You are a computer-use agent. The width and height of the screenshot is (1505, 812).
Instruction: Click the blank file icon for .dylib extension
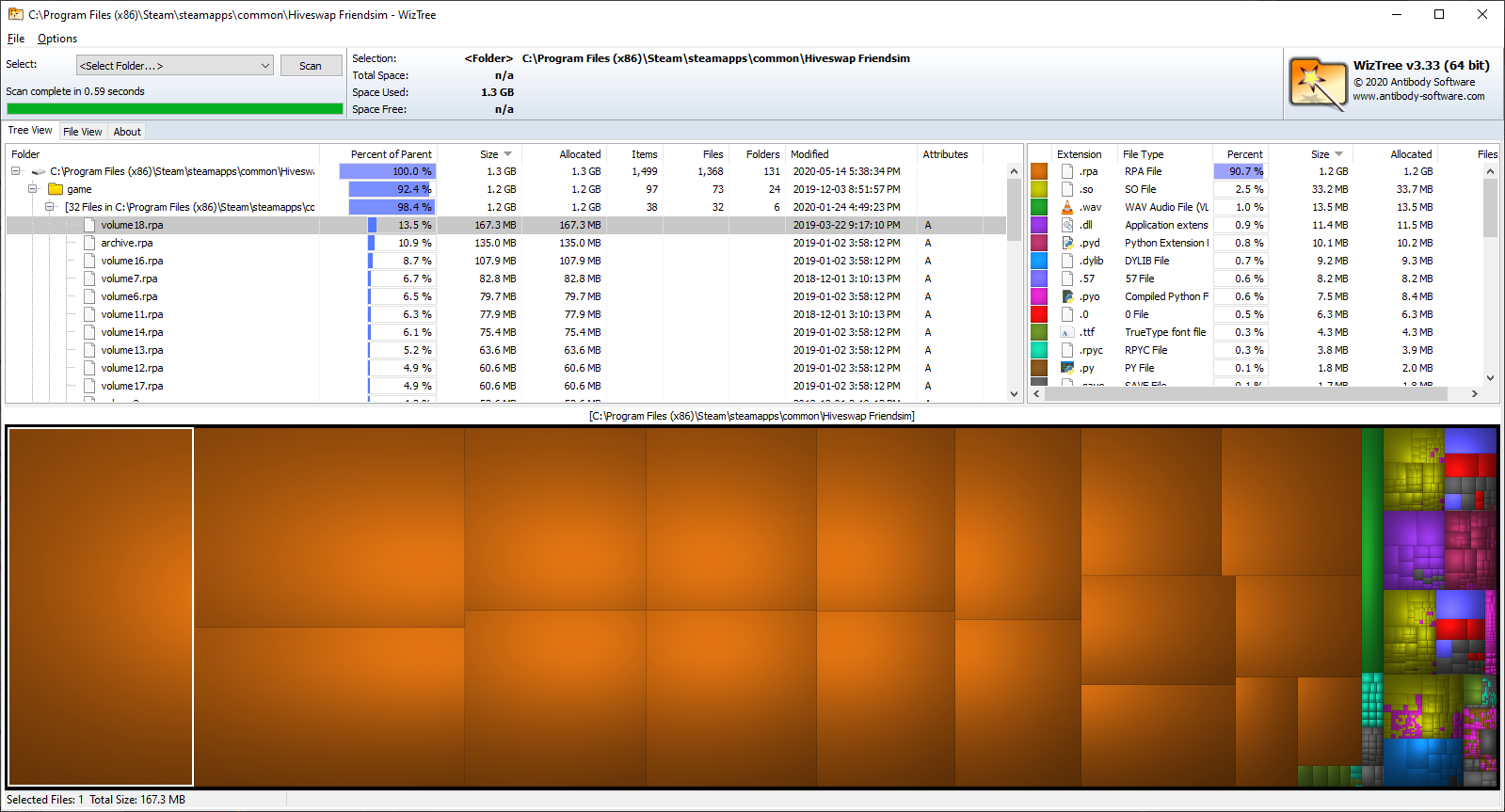(x=1067, y=261)
